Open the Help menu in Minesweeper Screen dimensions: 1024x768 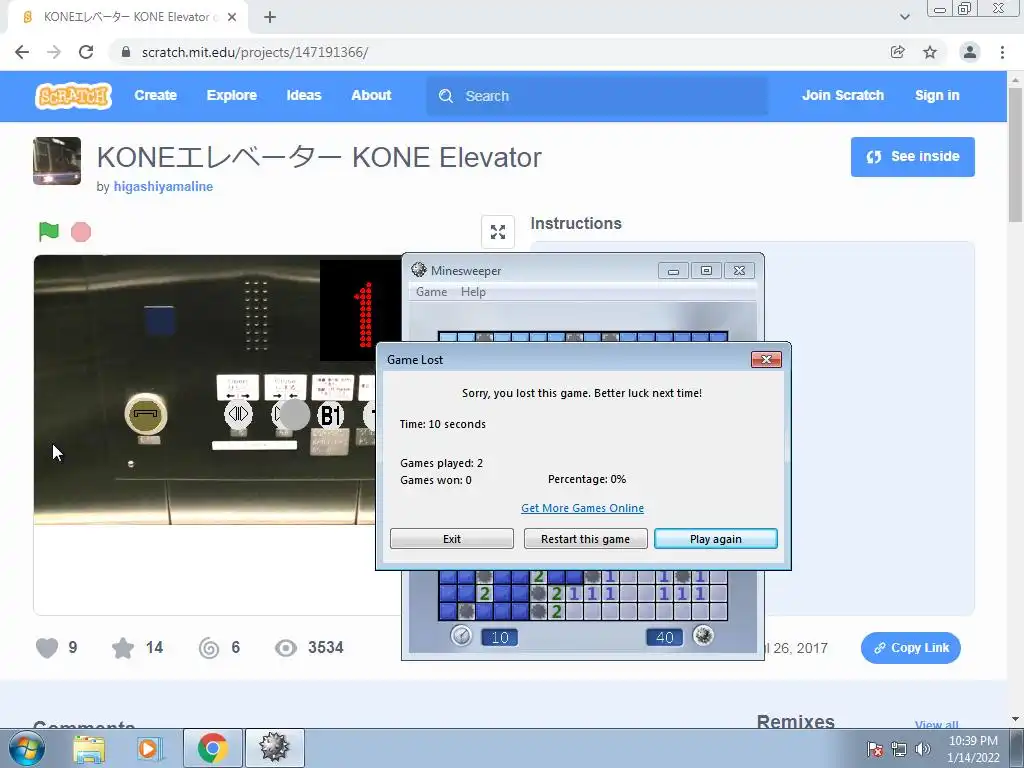pos(473,292)
